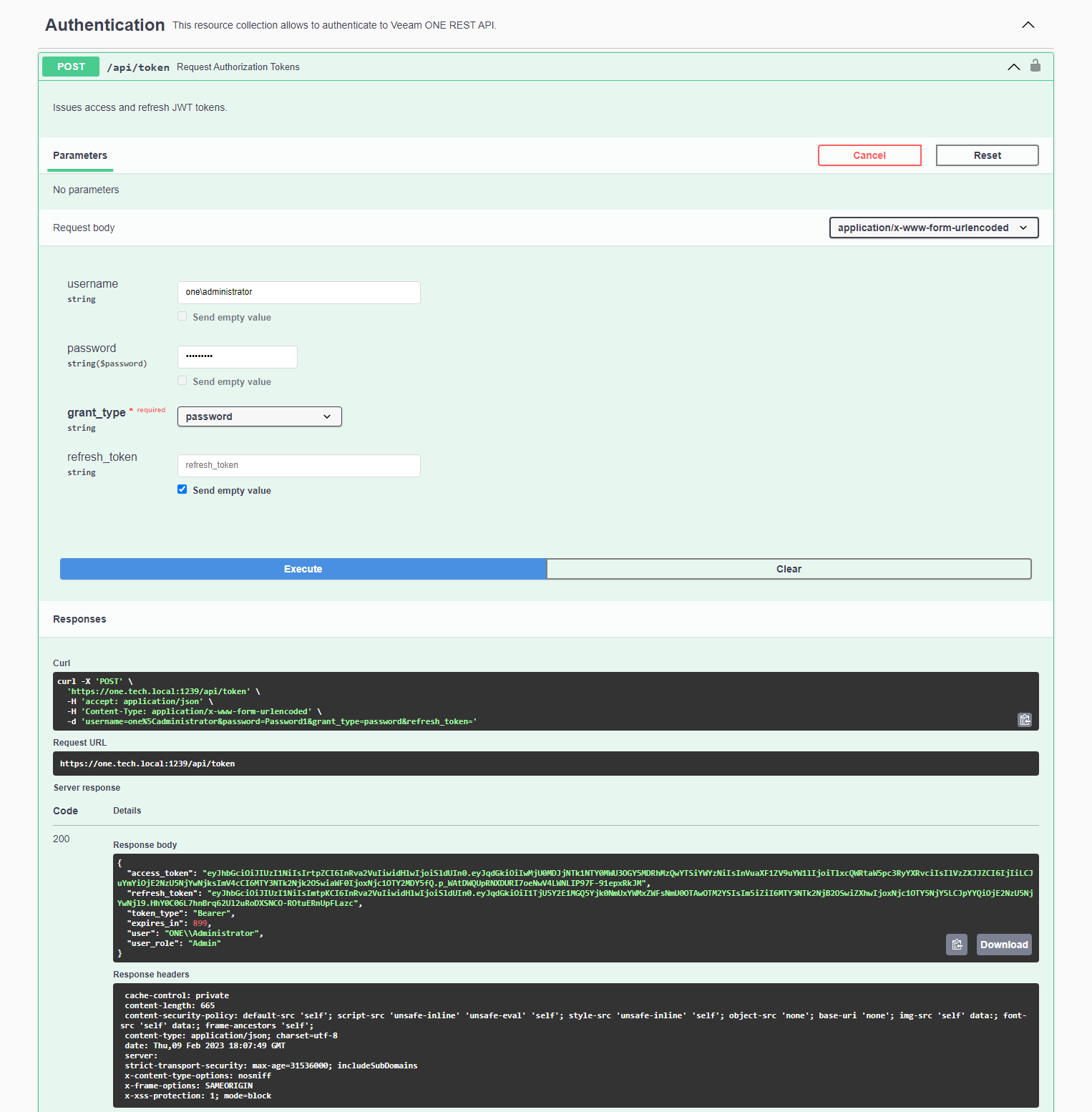The height and width of the screenshot is (1112, 1092).
Task: Reset the request parameters
Action: click(987, 155)
